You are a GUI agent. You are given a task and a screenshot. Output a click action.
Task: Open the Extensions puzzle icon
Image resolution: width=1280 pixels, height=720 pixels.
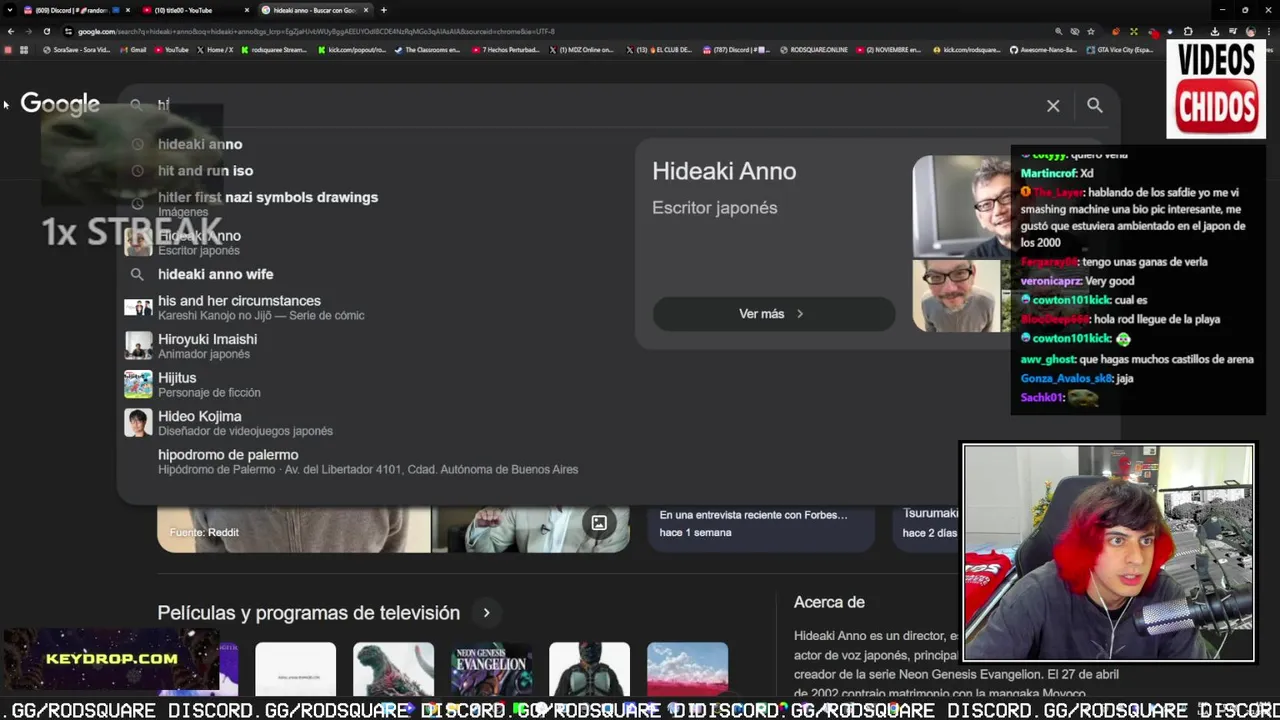[x=1188, y=31]
